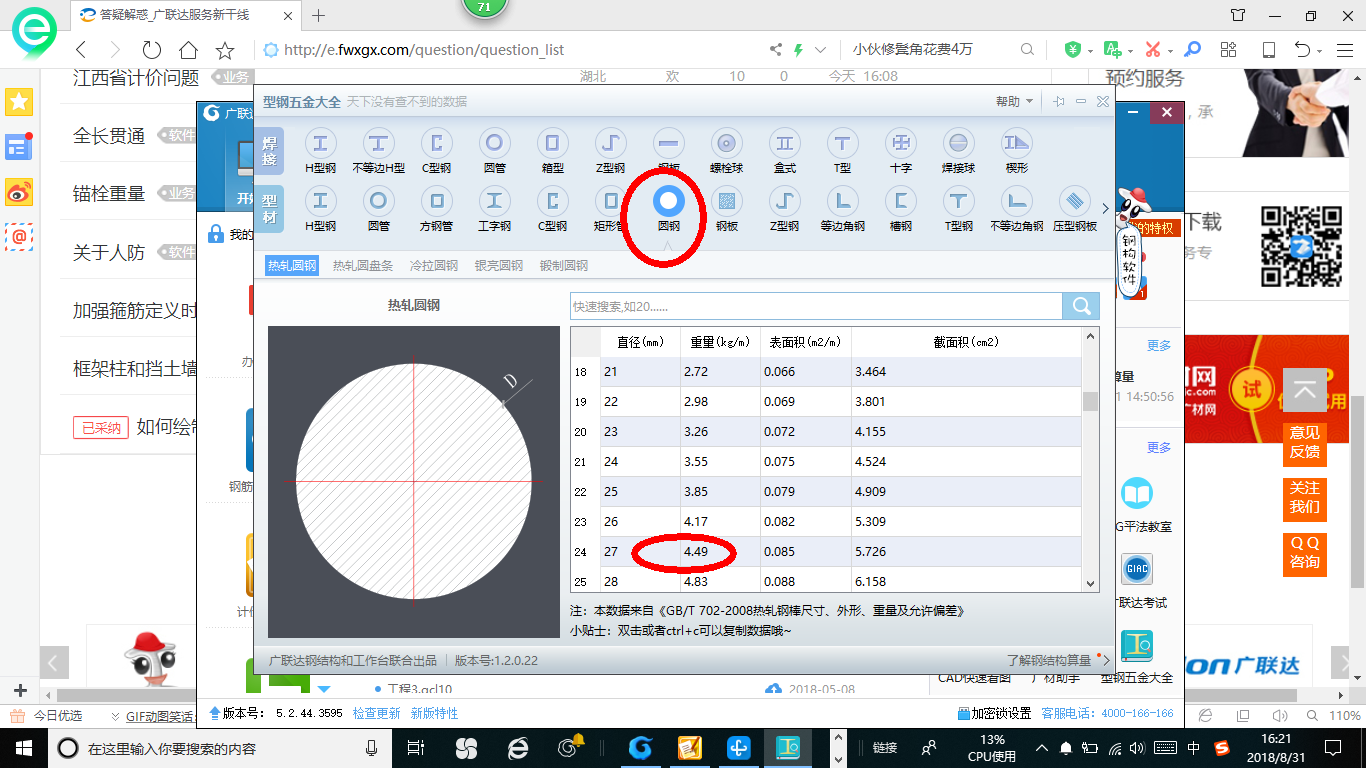Click 检查更新 in the status bar
Screen dimensions: 1366x768
pyautogui.click(x=376, y=713)
